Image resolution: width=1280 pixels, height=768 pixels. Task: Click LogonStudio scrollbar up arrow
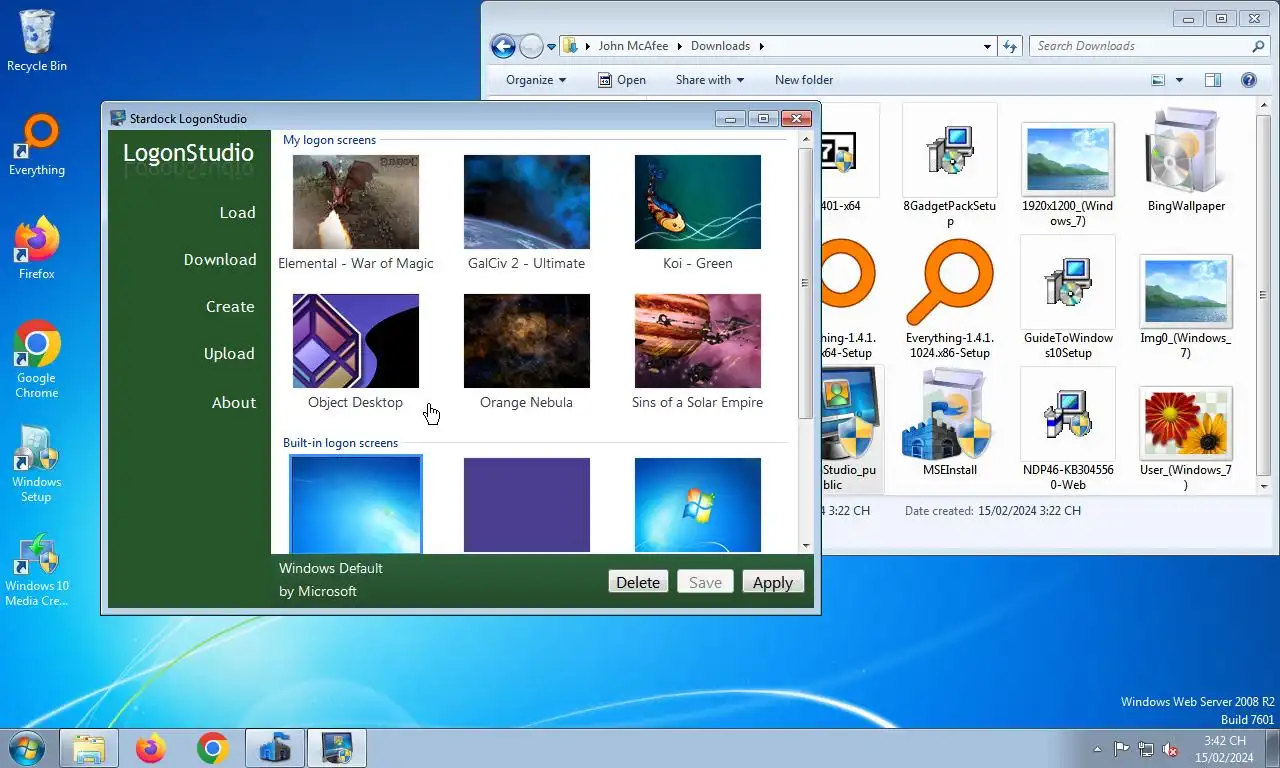[806, 139]
